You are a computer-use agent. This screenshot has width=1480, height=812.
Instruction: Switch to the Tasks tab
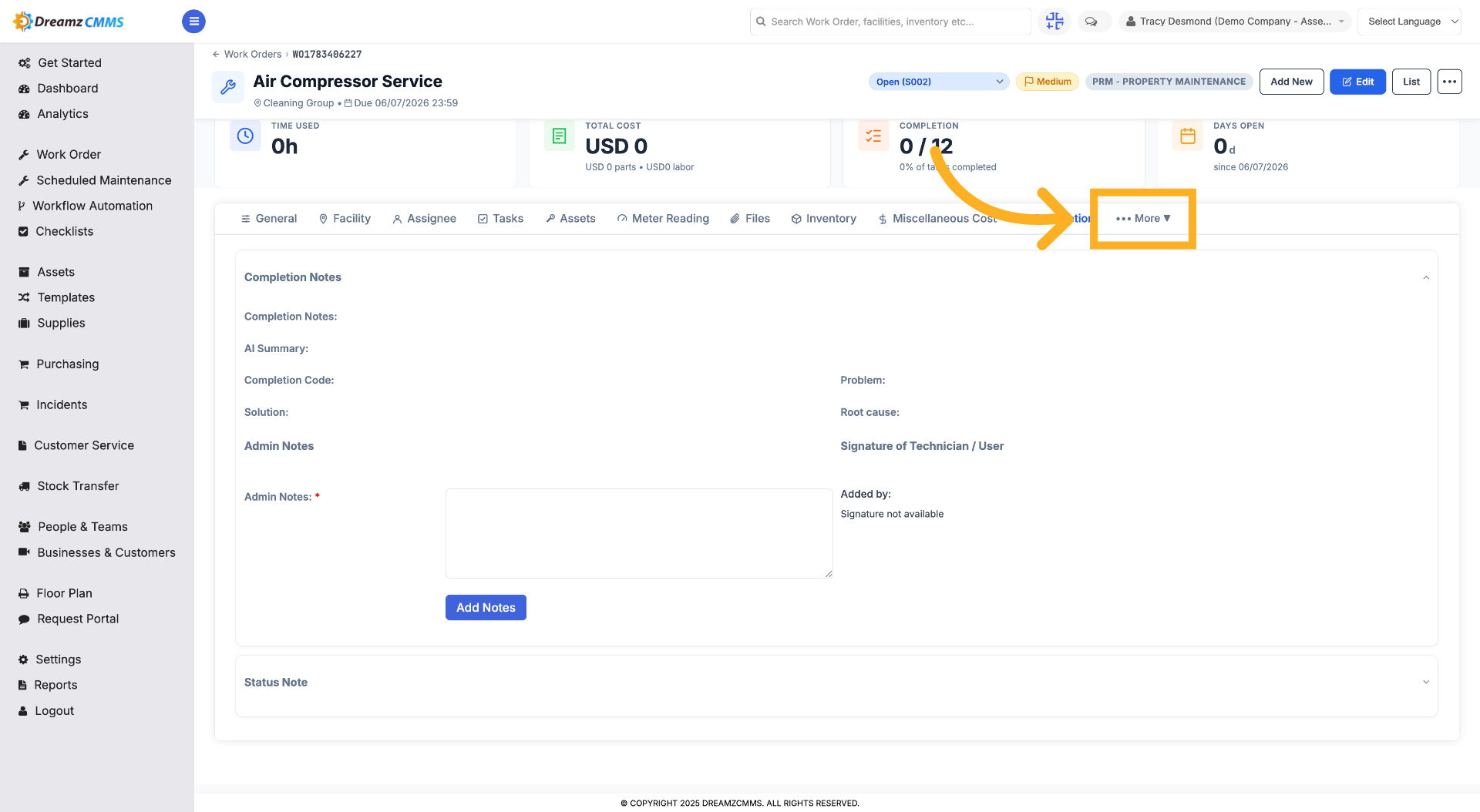500,219
